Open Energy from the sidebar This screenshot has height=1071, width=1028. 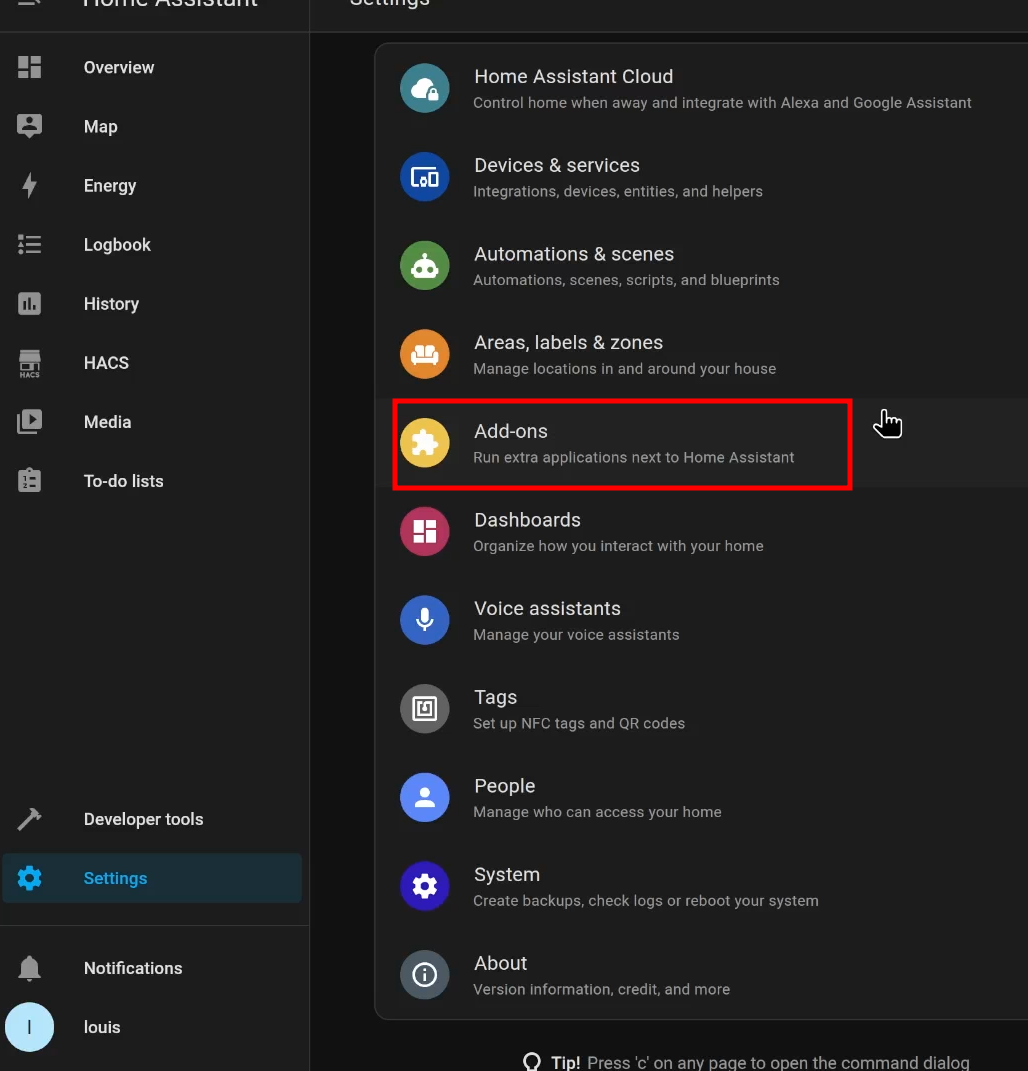(x=110, y=186)
